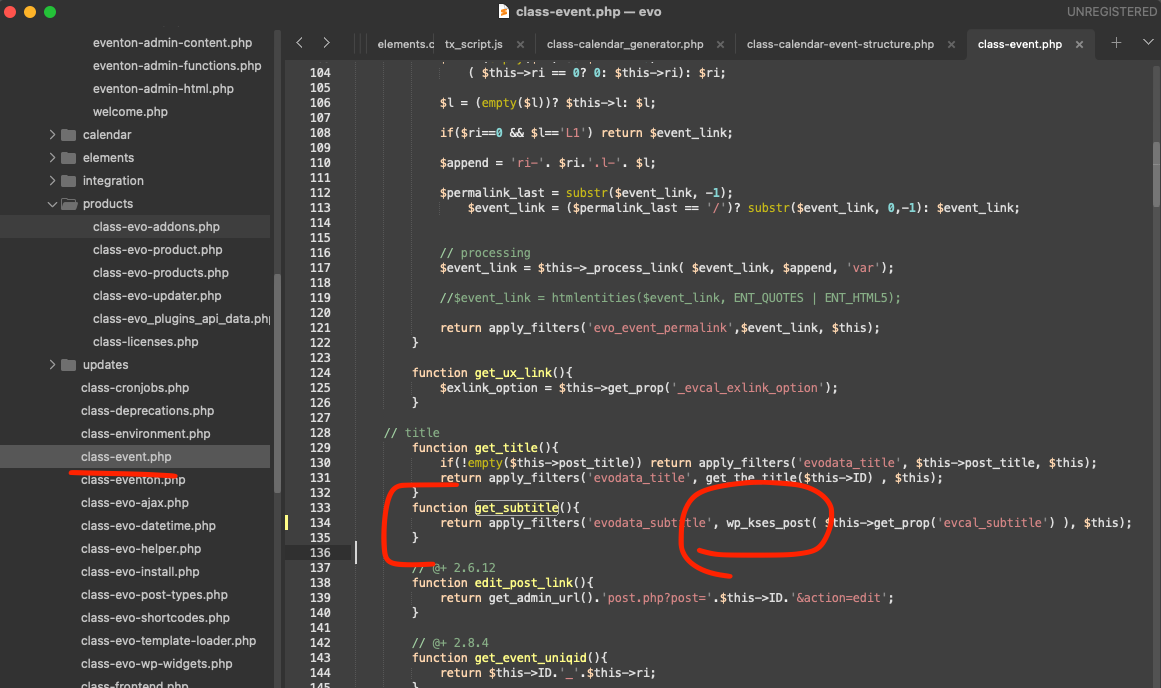Close the tx_script.js tab
This screenshot has width=1161, height=688.
520,44
